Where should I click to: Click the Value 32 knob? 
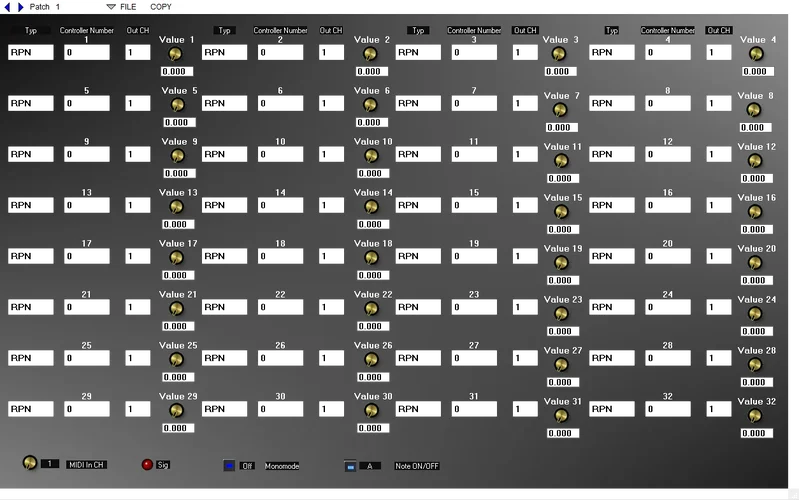755,415
